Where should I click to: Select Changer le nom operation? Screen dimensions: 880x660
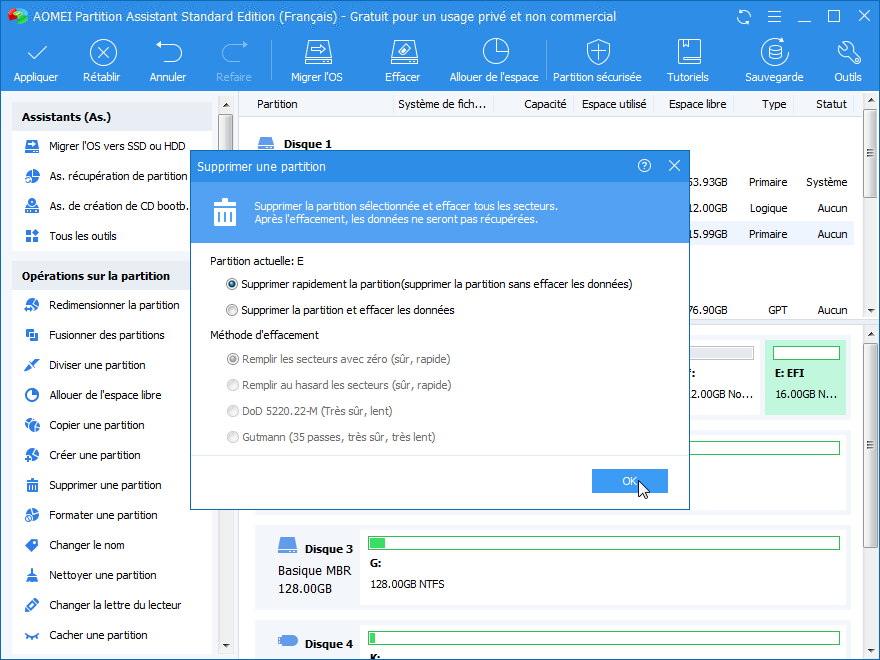[x=75, y=546]
